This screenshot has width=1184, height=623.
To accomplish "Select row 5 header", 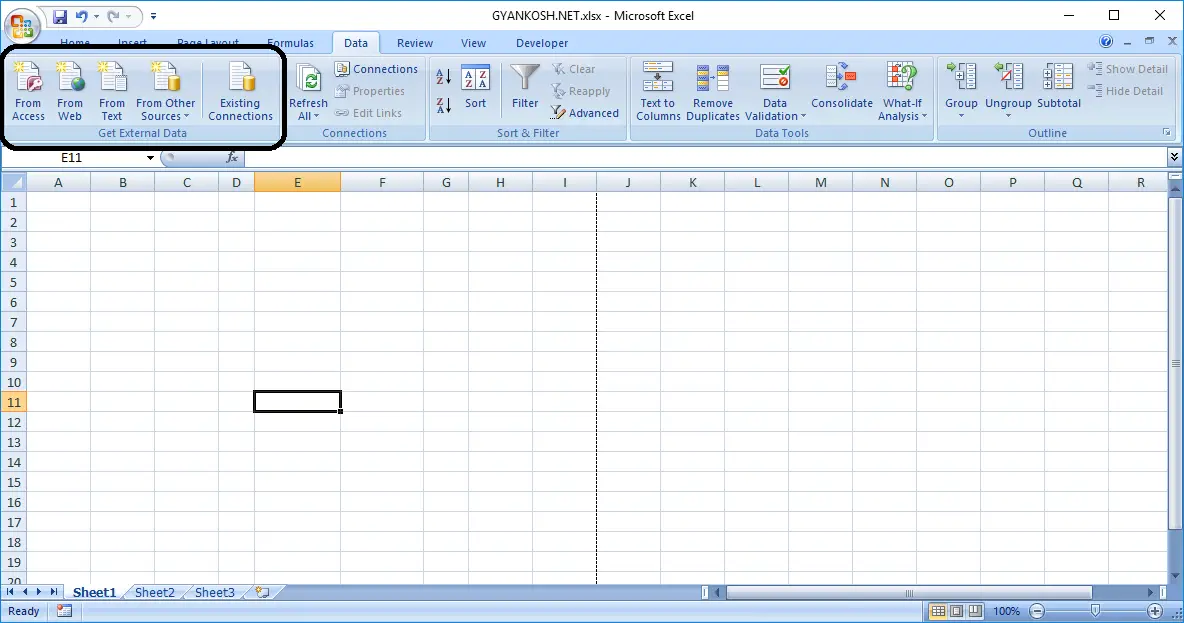I will coord(14,282).
